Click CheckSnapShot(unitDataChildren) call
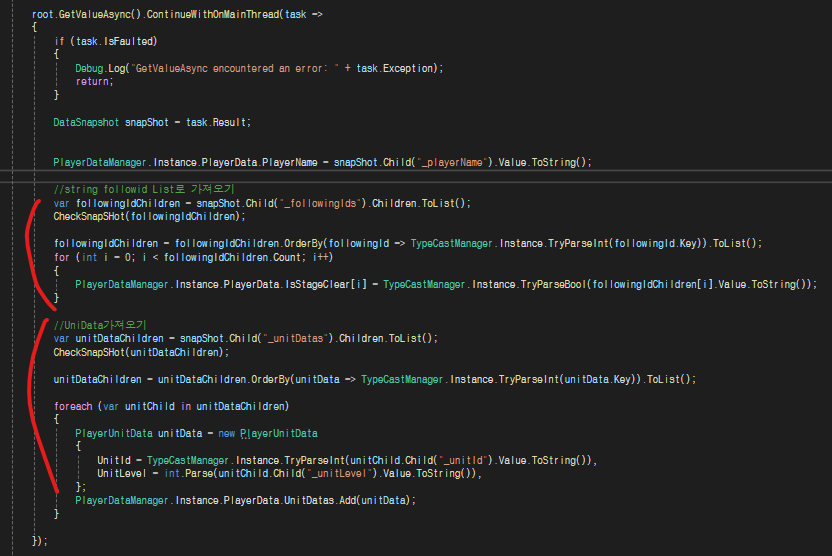832x556 pixels. (141, 352)
